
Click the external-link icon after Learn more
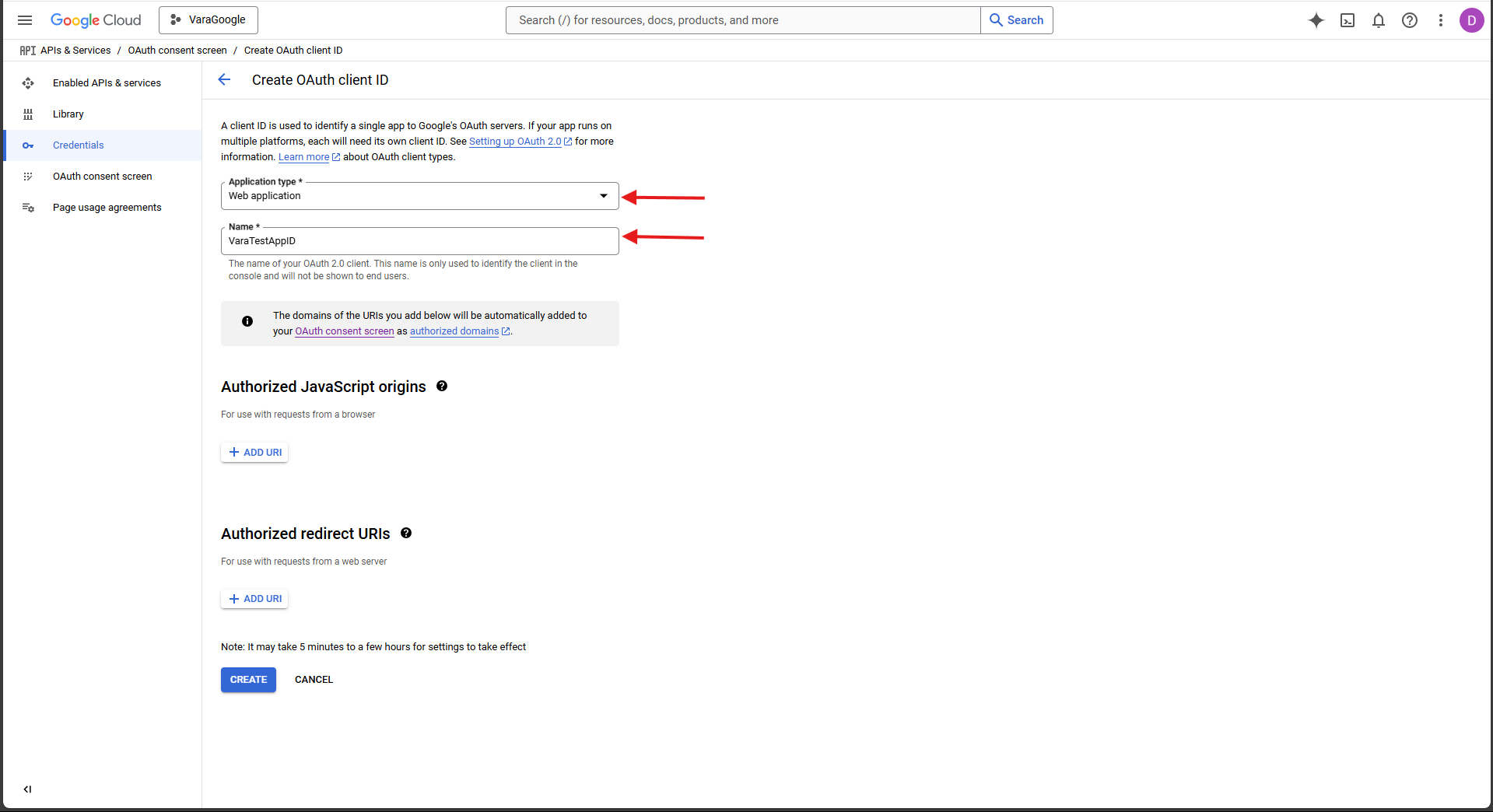(336, 157)
